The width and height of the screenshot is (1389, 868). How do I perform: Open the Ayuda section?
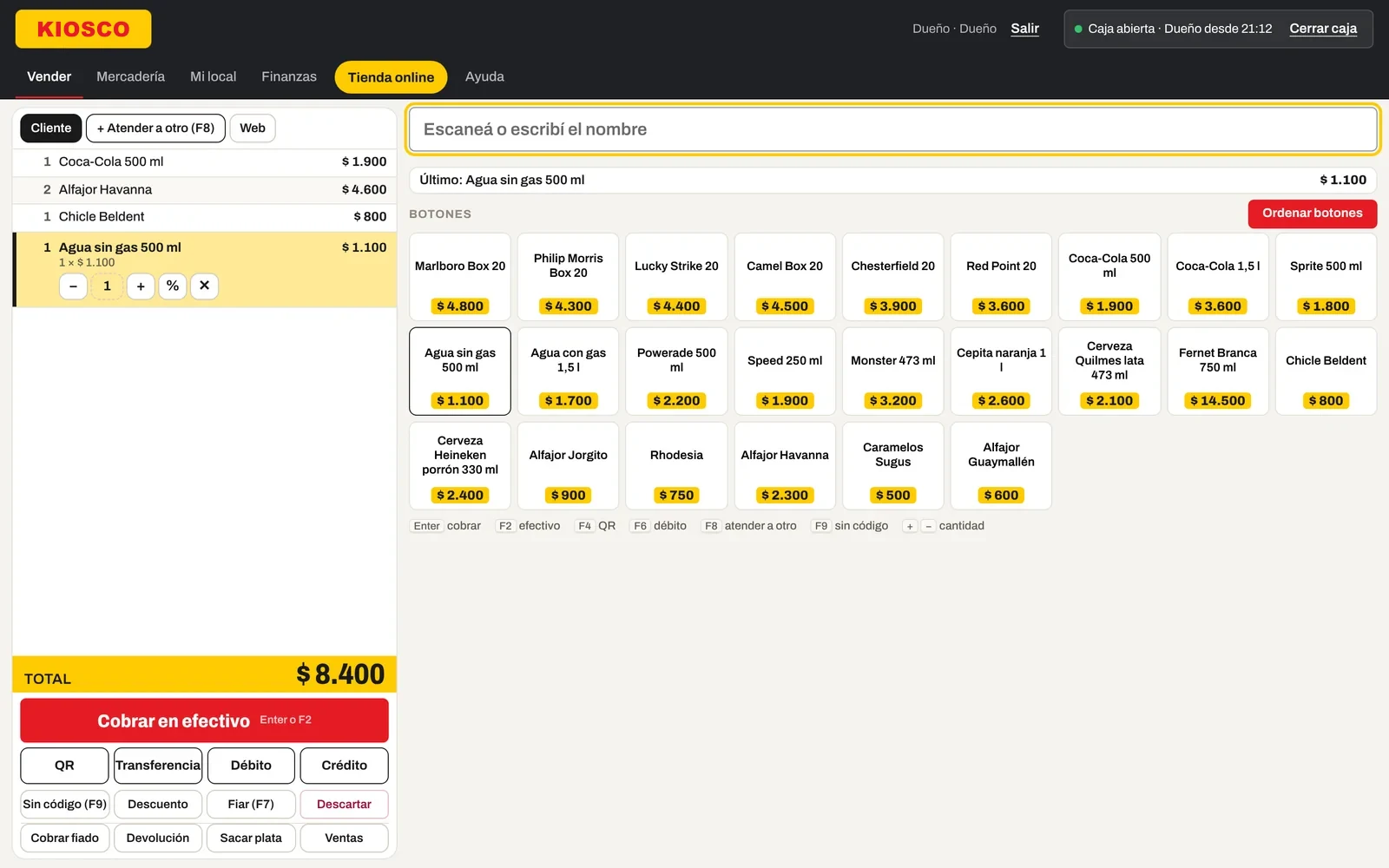tap(484, 76)
